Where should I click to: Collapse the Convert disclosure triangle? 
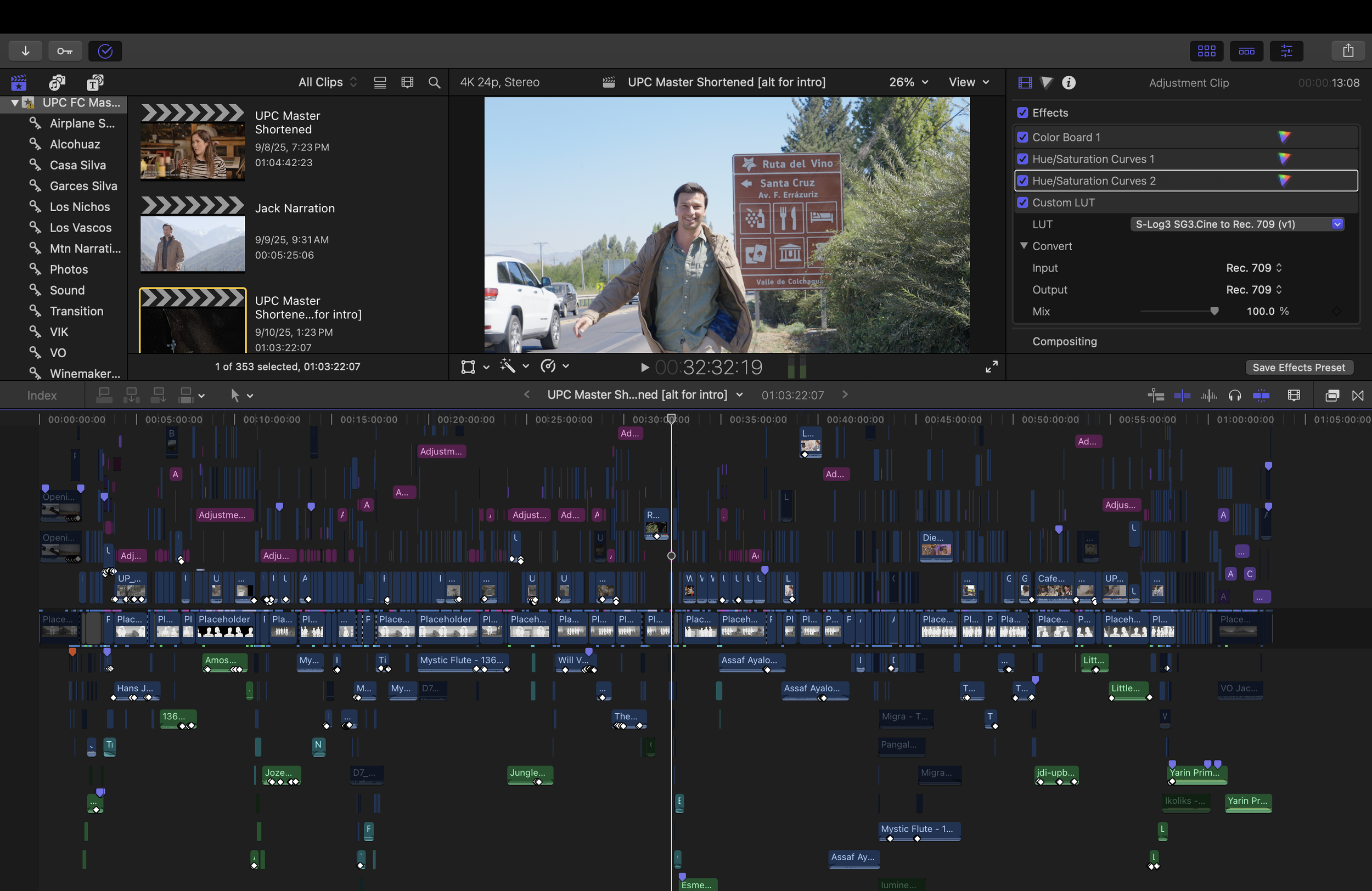coord(1024,245)
